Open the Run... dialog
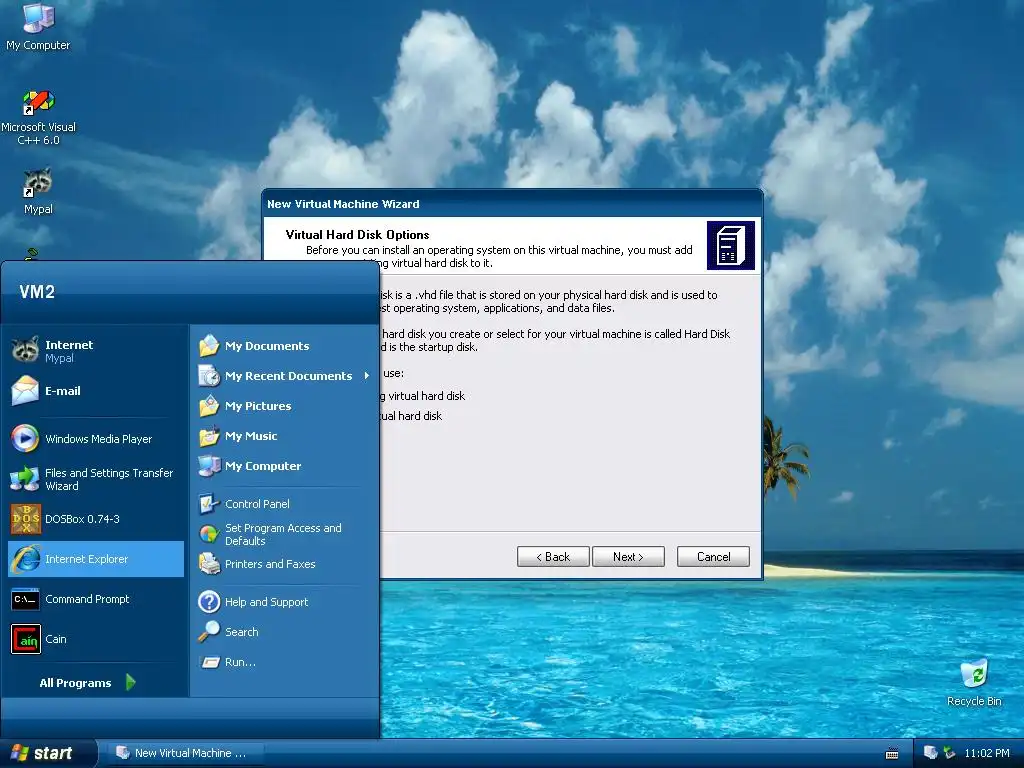Image resolution: width=1024 pixels, height=768 pixels. tap(285, 662)
